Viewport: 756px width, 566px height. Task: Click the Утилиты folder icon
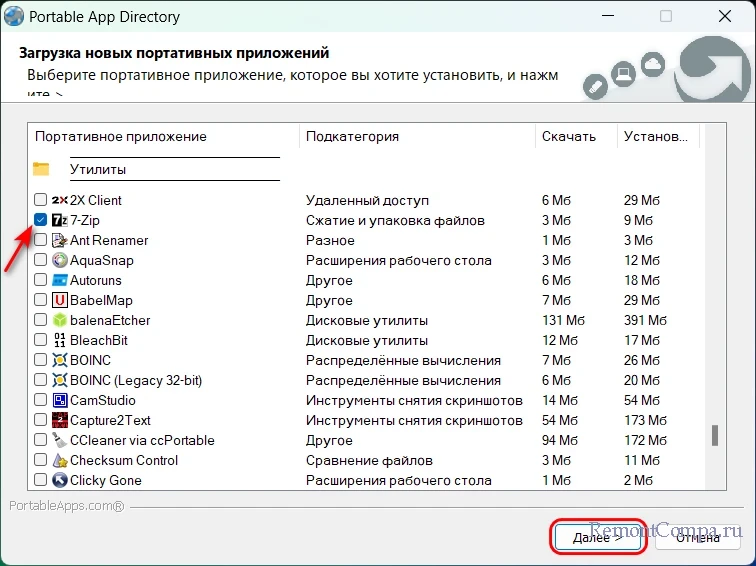click(x=41, y=169)
